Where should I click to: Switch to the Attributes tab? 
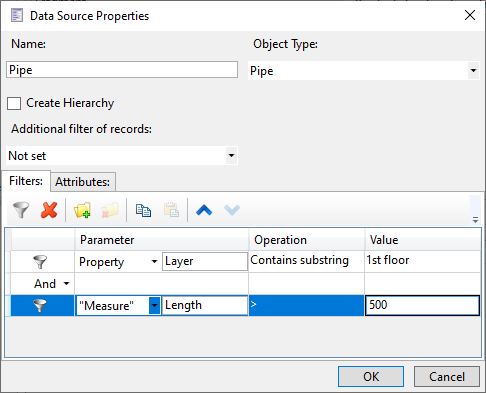(83, 182)
